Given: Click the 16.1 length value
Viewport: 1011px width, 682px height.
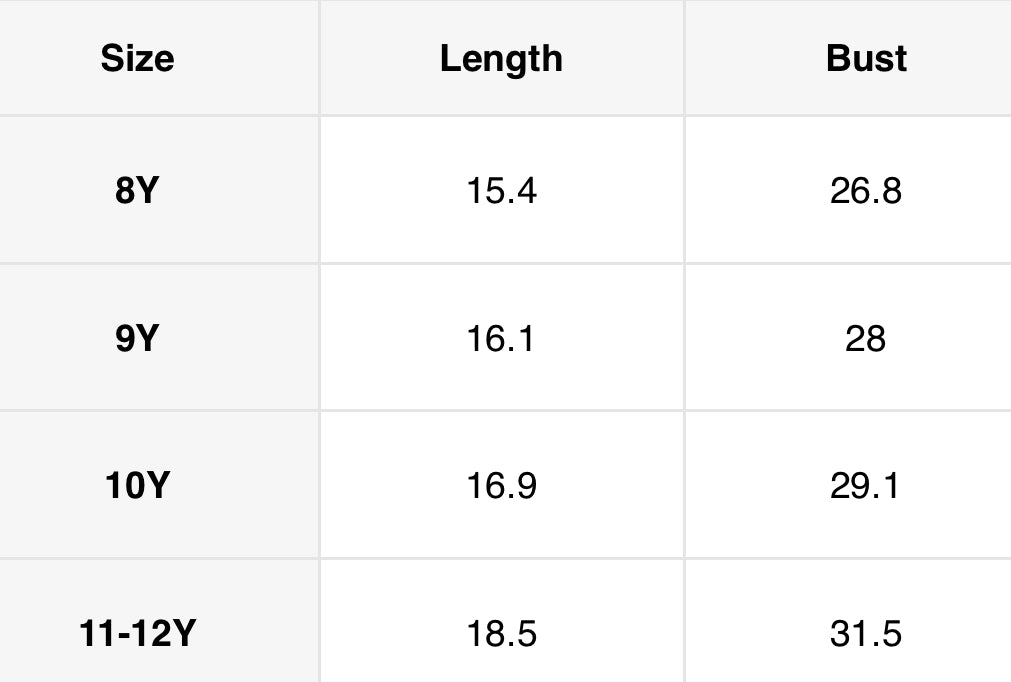Looking at the screenshot, I should 501,339.
